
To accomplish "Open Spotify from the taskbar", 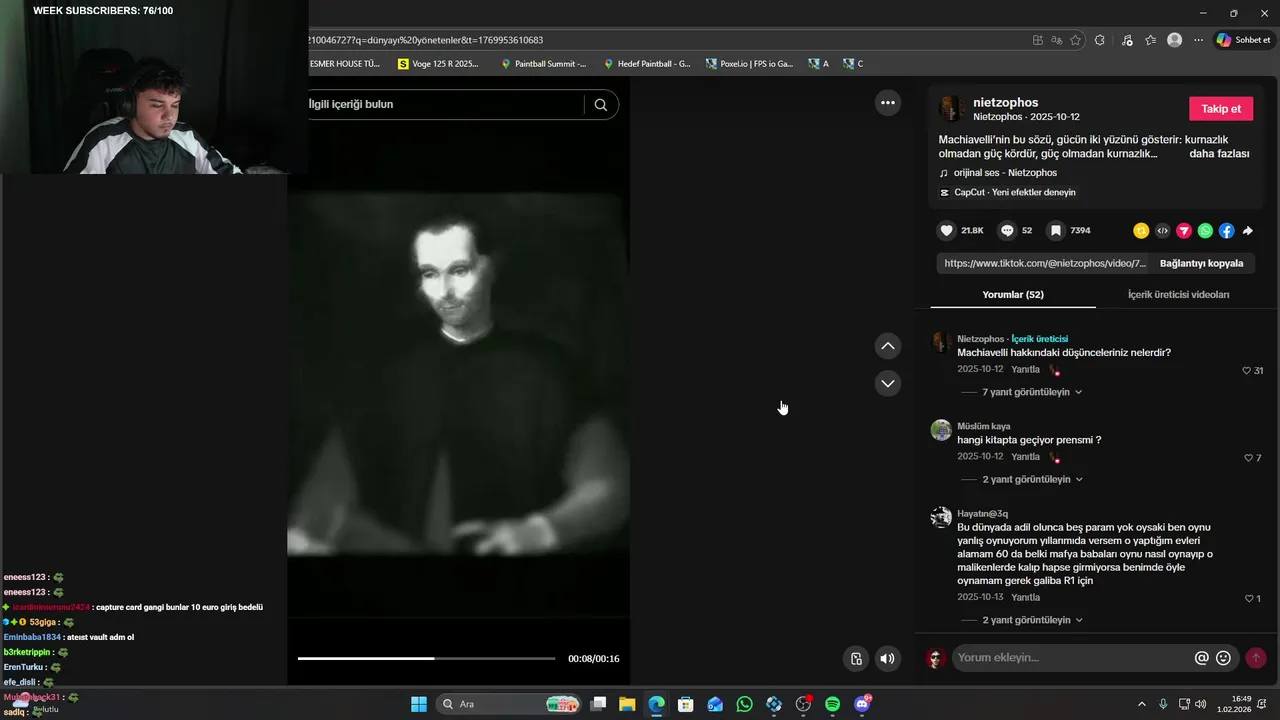I will click(x=832, y=704).
